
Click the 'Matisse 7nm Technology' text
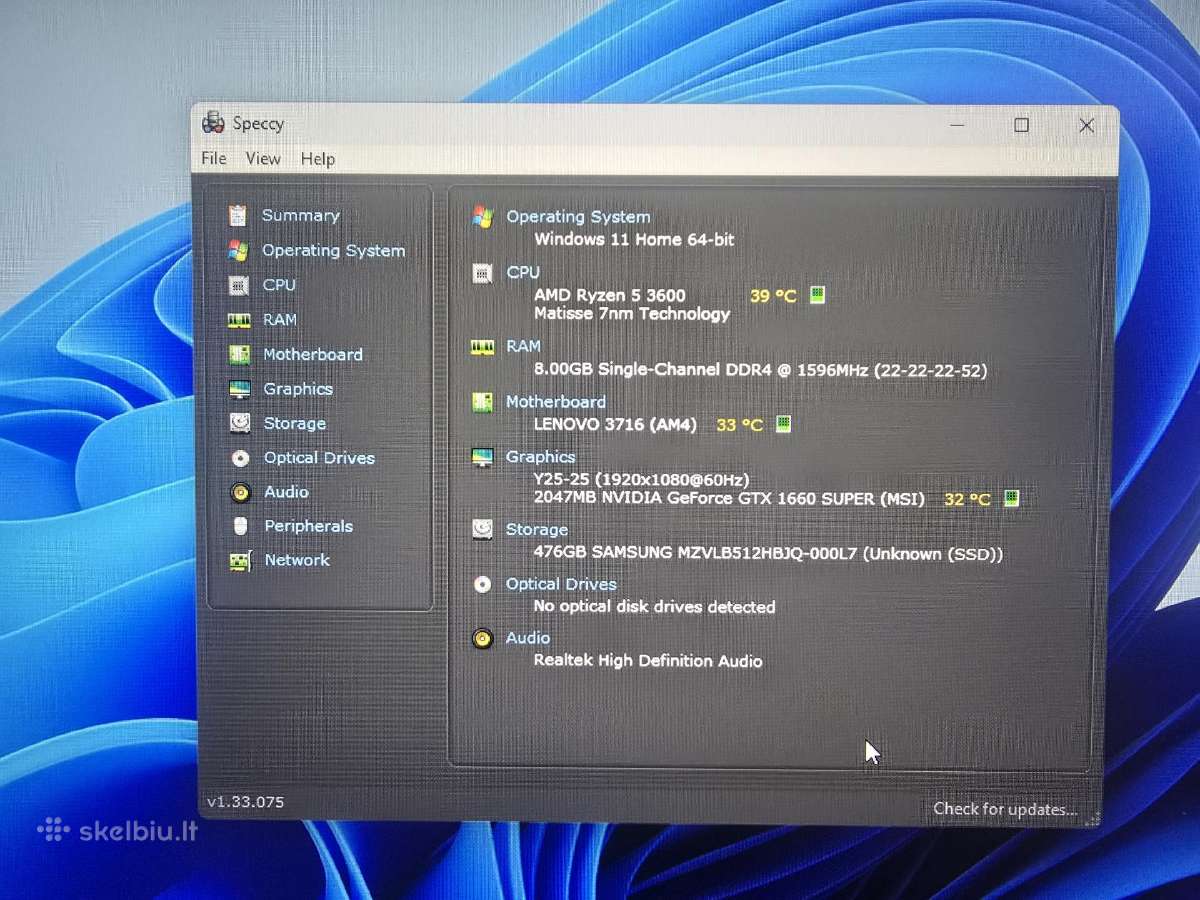click(x=632, y=314)
